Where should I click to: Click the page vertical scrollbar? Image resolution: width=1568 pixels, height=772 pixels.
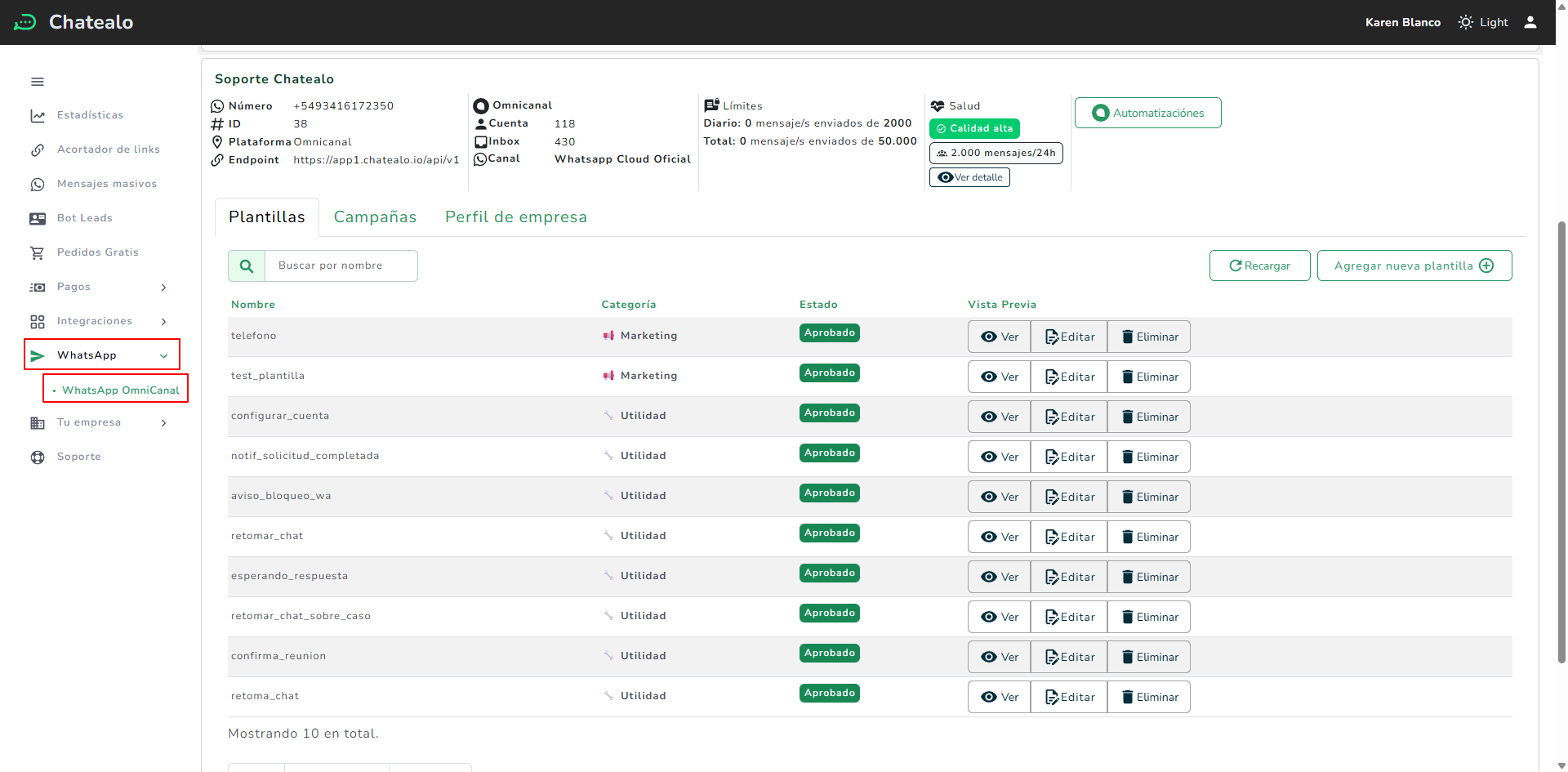[1561, 441]
